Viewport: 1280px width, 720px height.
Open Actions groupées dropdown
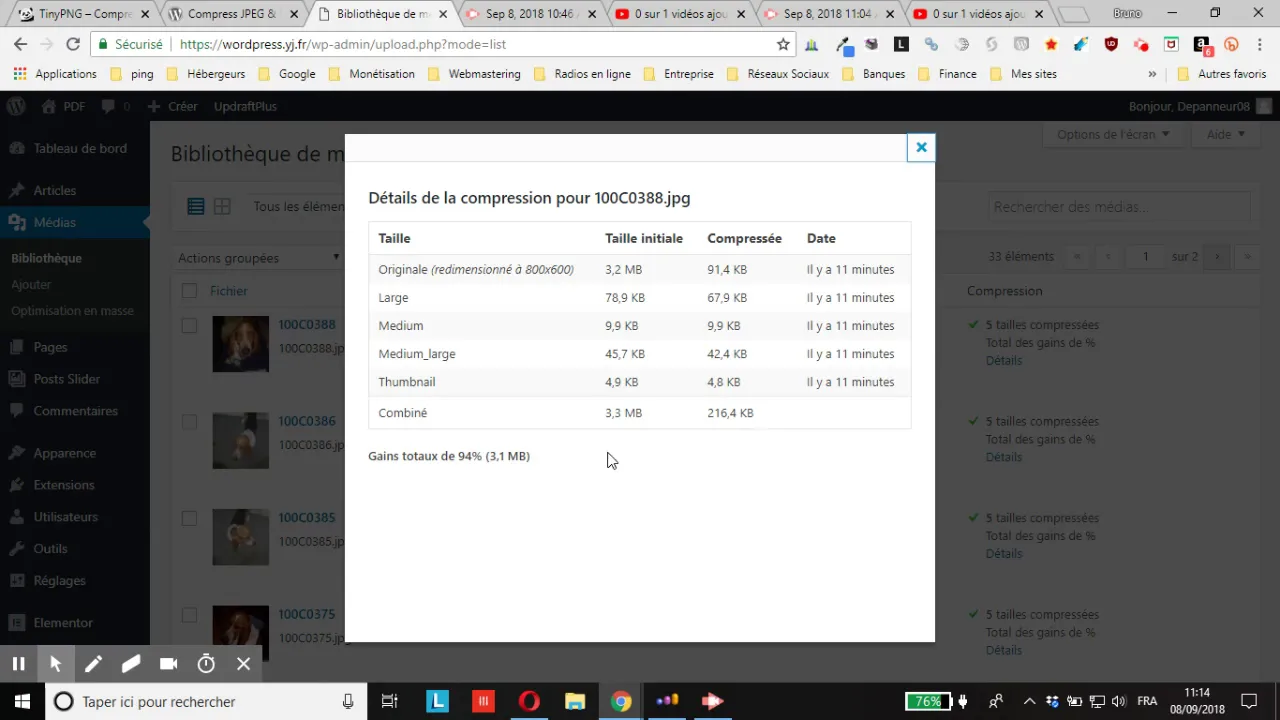tap(260, 258)
